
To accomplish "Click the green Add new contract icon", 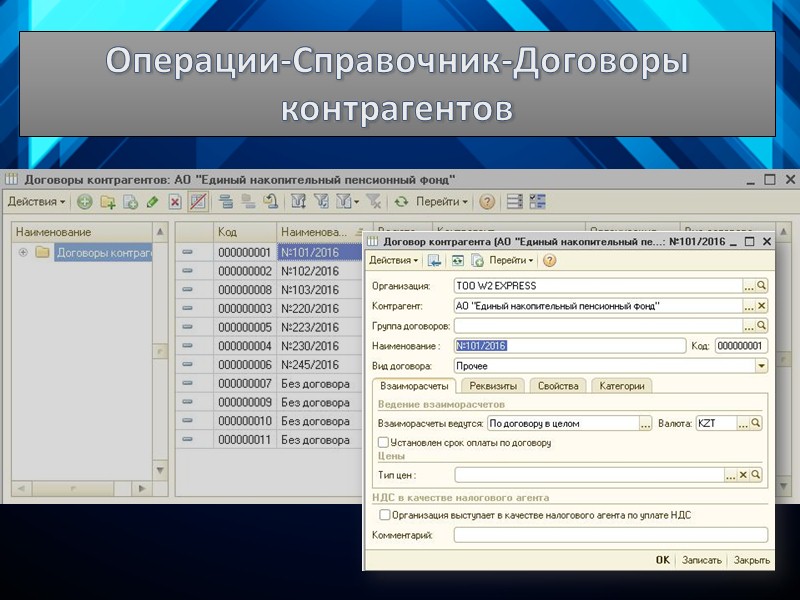I will [85, 202].
